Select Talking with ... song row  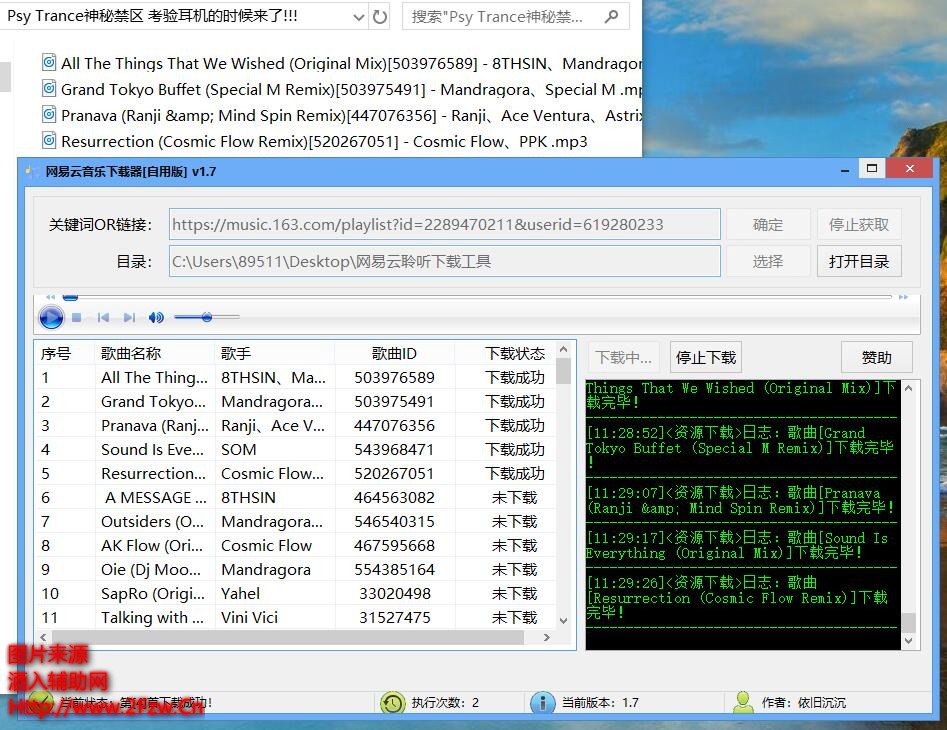[x=295, y=617]
